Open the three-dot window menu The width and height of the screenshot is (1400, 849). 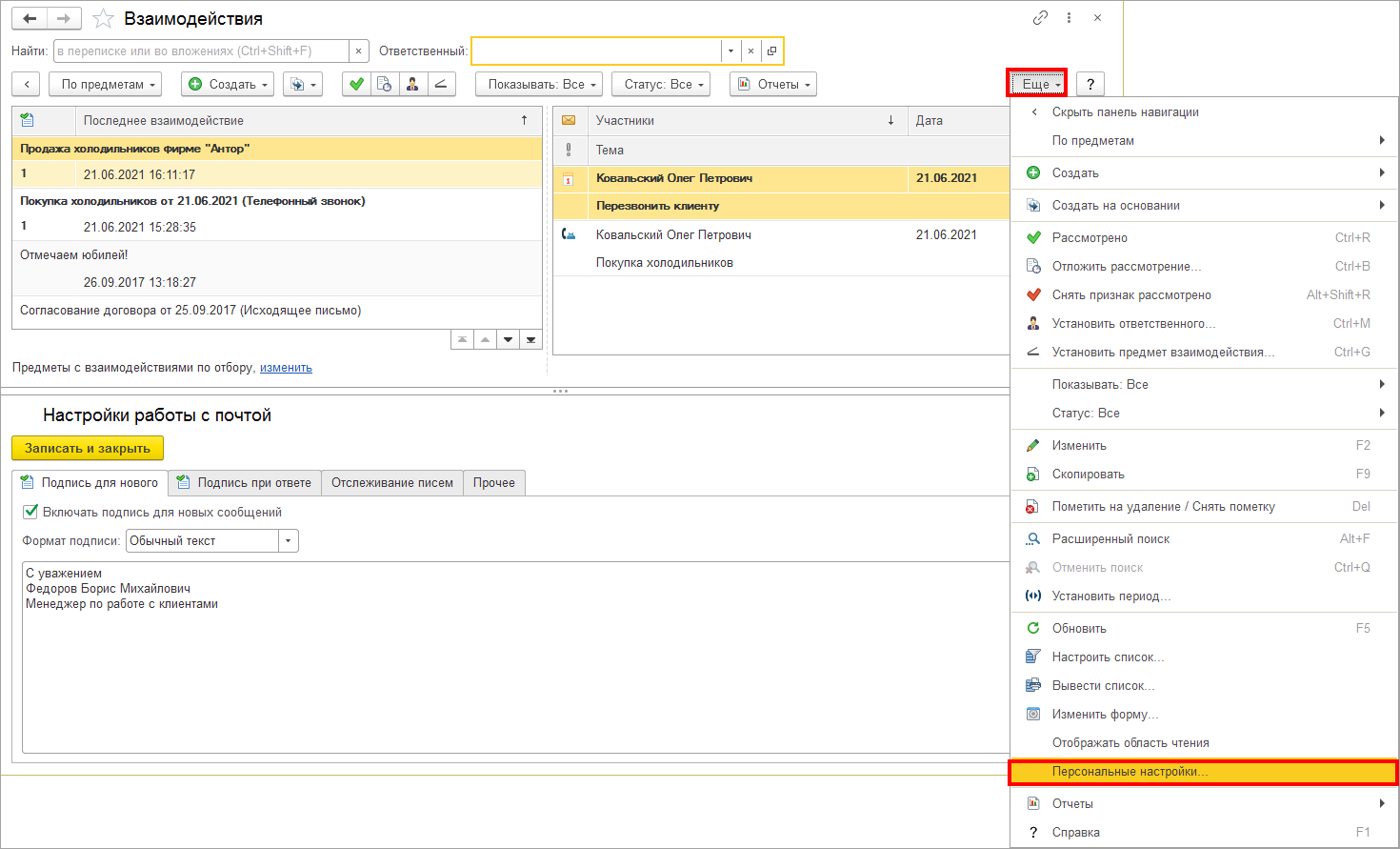pyautogui.click(x=1070, y=18)
